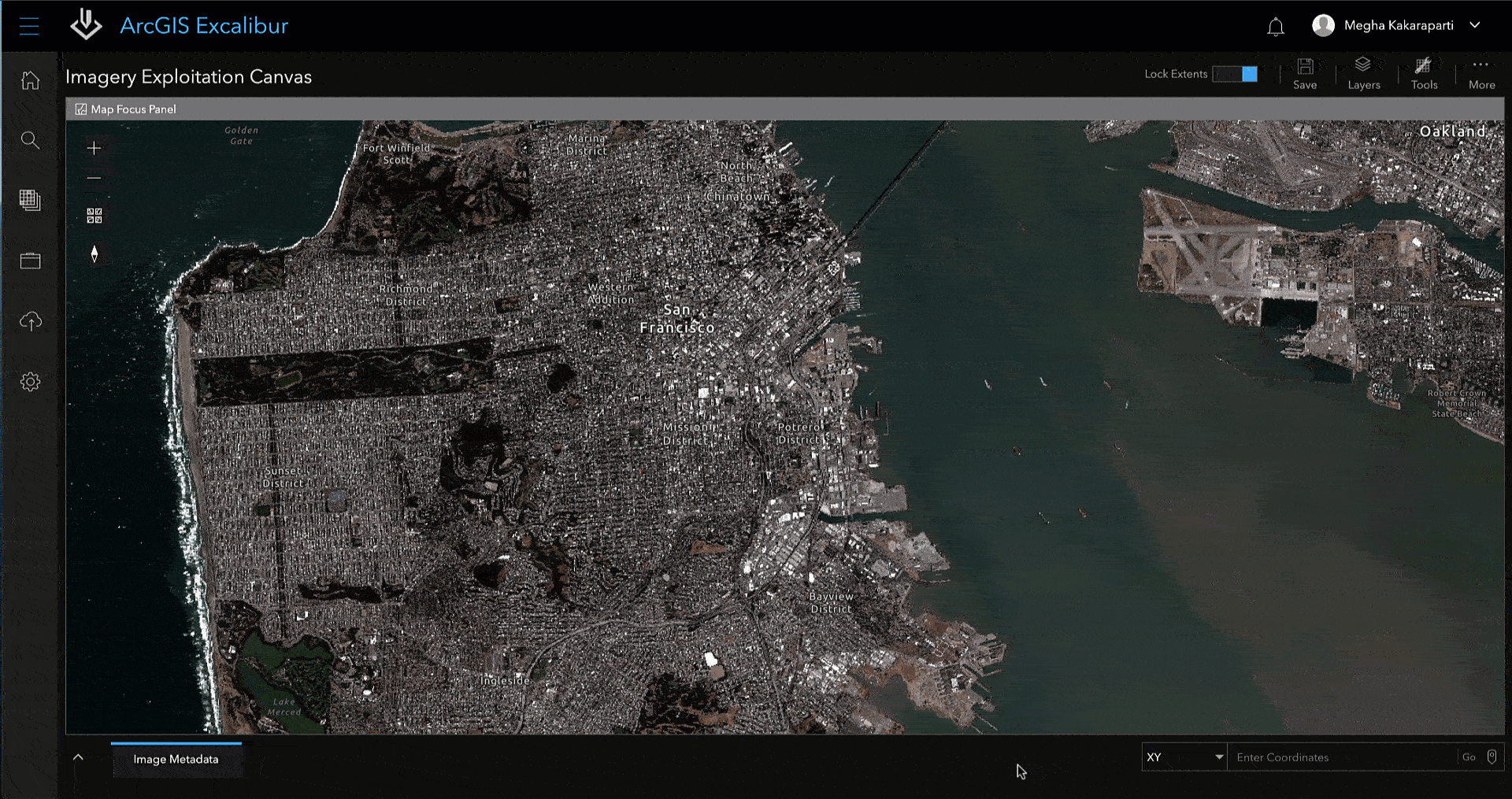Click the cloud upload sidebar icon
Image resolution: width=1512 pixels, height=799 pixels.
coord(30,321)
